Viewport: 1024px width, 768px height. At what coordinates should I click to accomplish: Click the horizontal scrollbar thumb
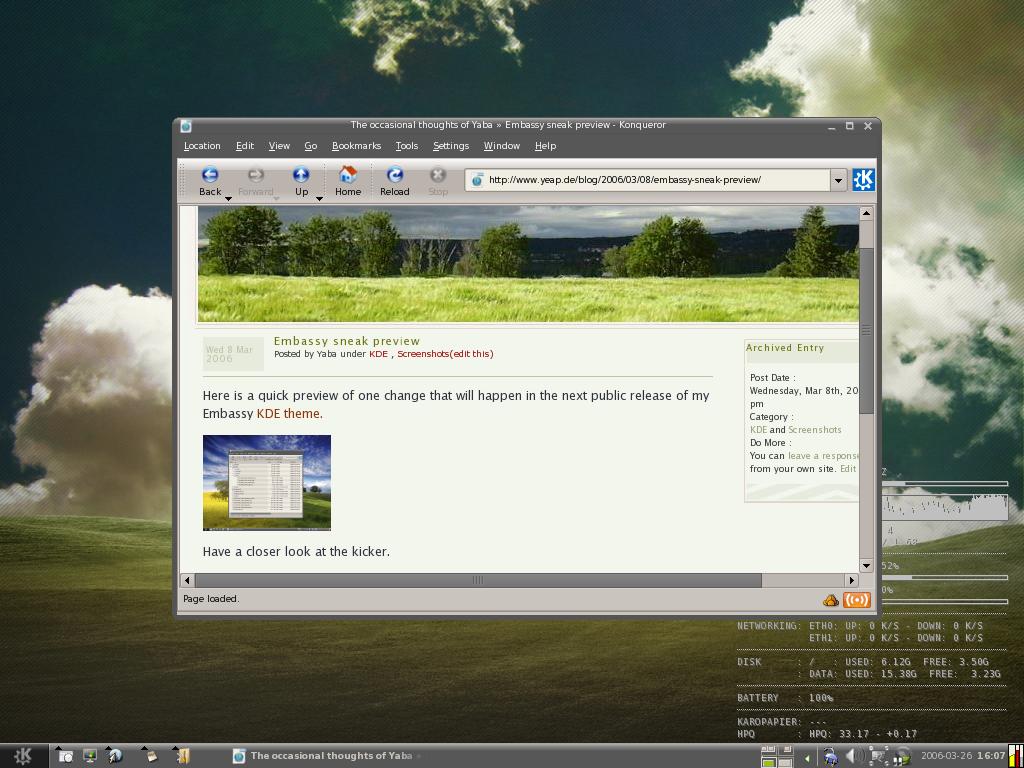(478, 580)
